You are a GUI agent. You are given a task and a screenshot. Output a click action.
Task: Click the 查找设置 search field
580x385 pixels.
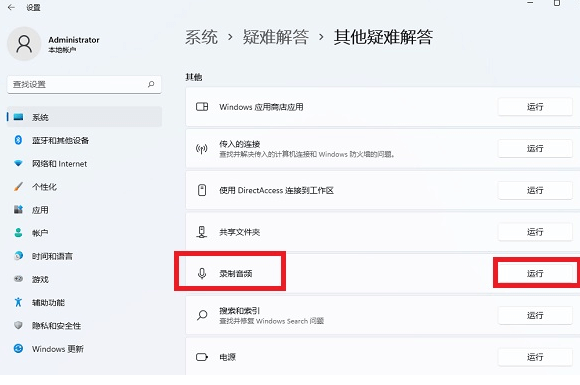pos(84,84)
